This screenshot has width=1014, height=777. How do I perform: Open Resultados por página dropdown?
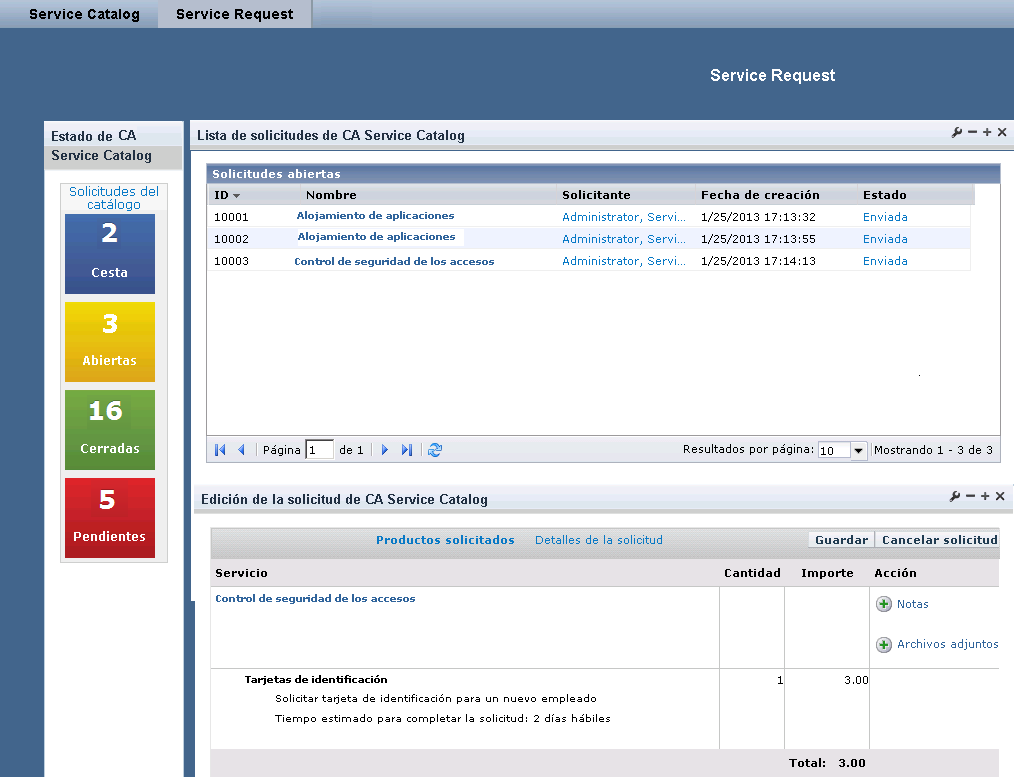pos(858,451)
